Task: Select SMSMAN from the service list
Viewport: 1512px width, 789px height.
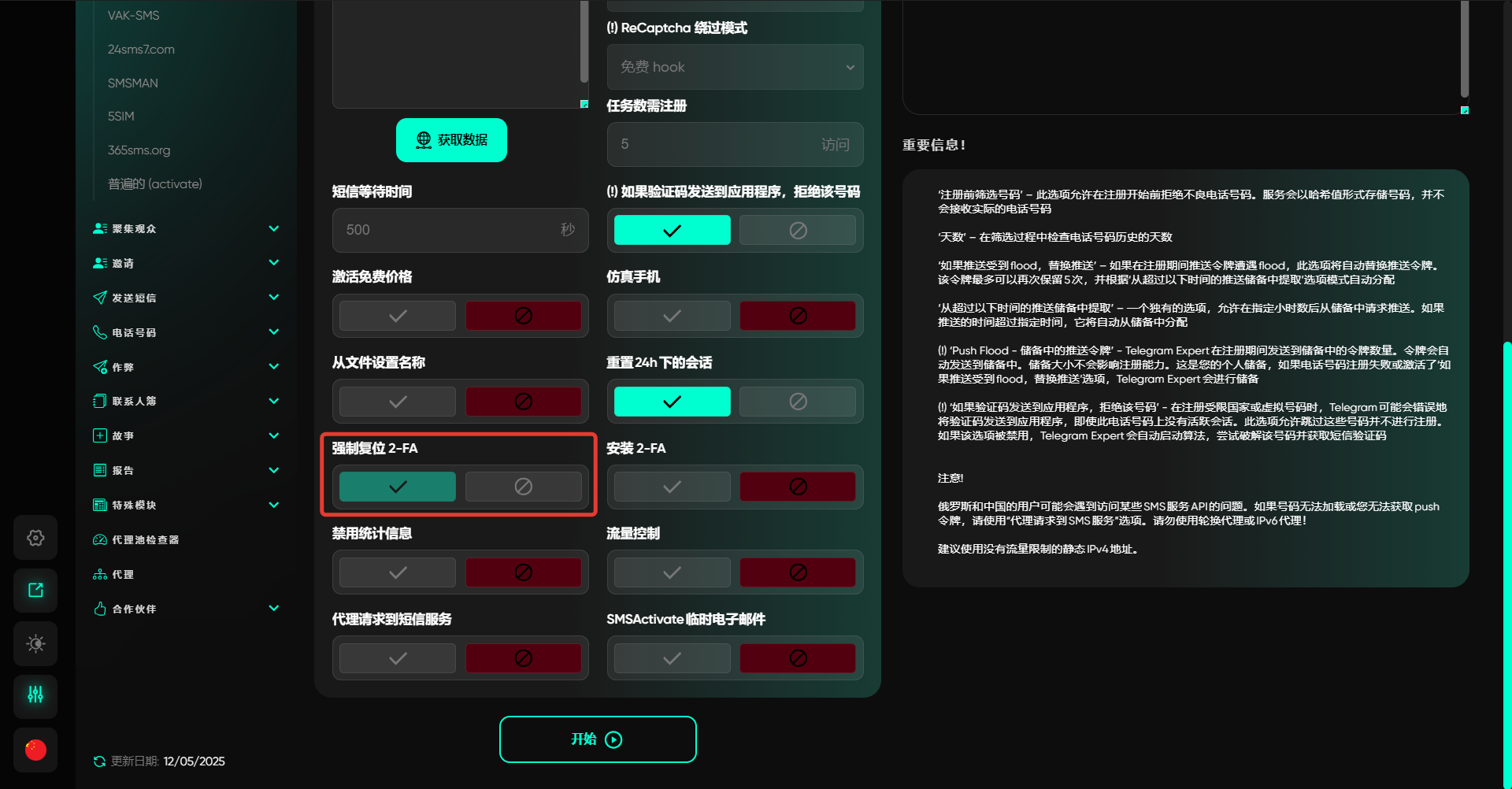Action: (133, 83)
